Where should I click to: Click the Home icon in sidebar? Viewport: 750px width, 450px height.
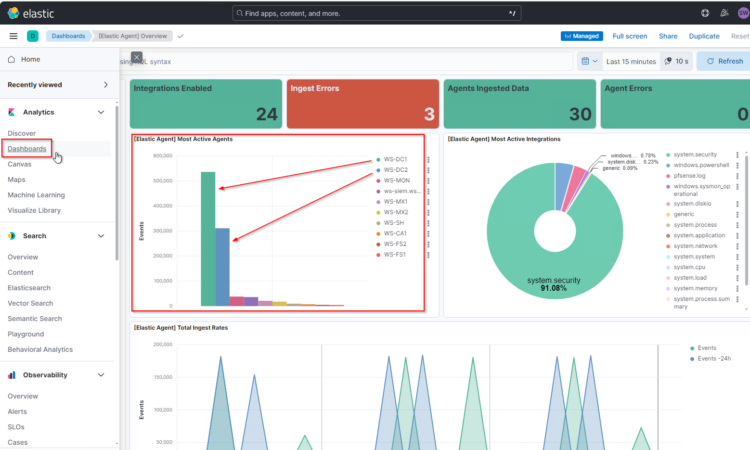click(11, 59)
